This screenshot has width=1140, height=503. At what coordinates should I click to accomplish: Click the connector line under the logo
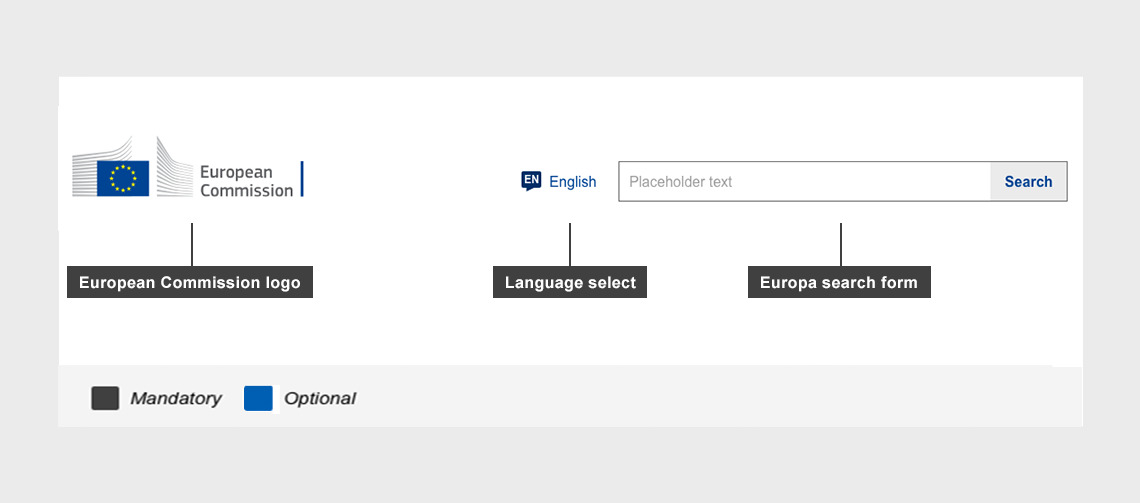pyautogui.click(x=192, y=244)
